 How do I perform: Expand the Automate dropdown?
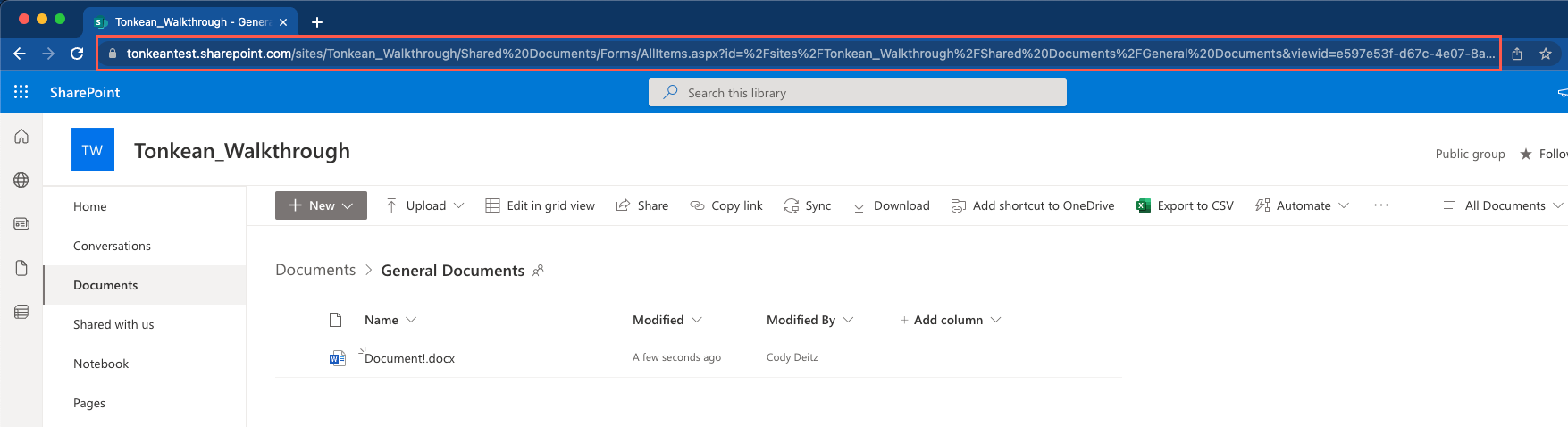click(1303, 205)
